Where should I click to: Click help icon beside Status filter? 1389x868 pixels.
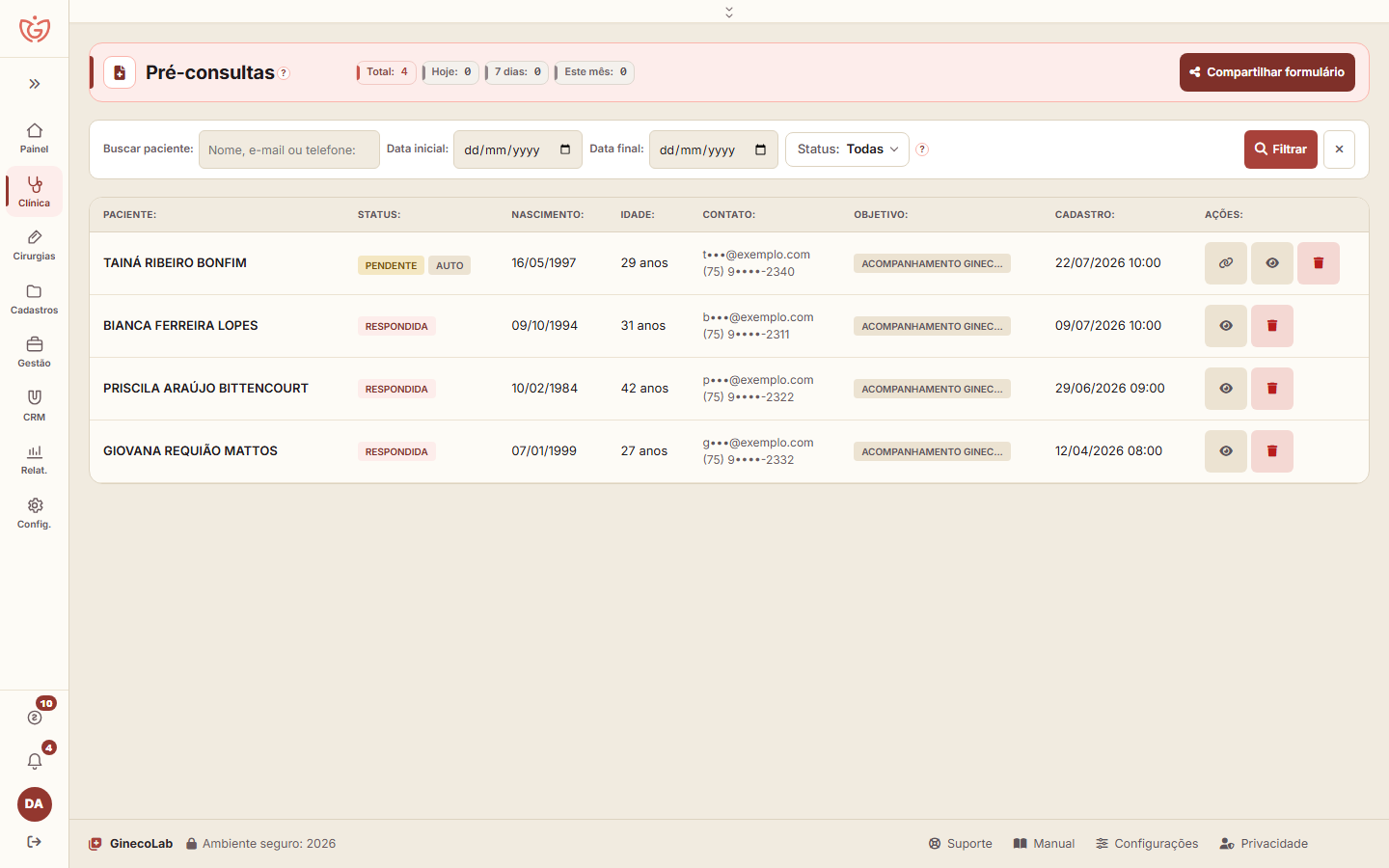click(x=922, y=149)
